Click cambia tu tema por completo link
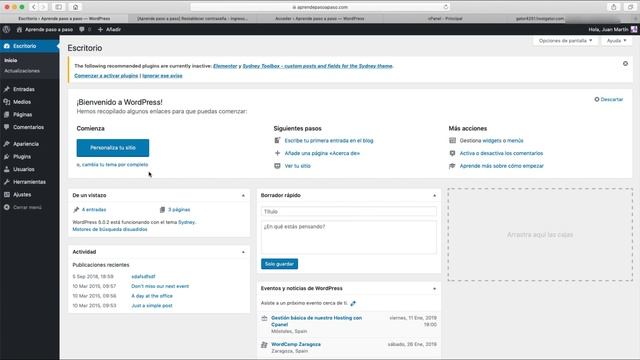Image resolution: width=640 pixels, height=360 pixels. (x=115, y=164)
